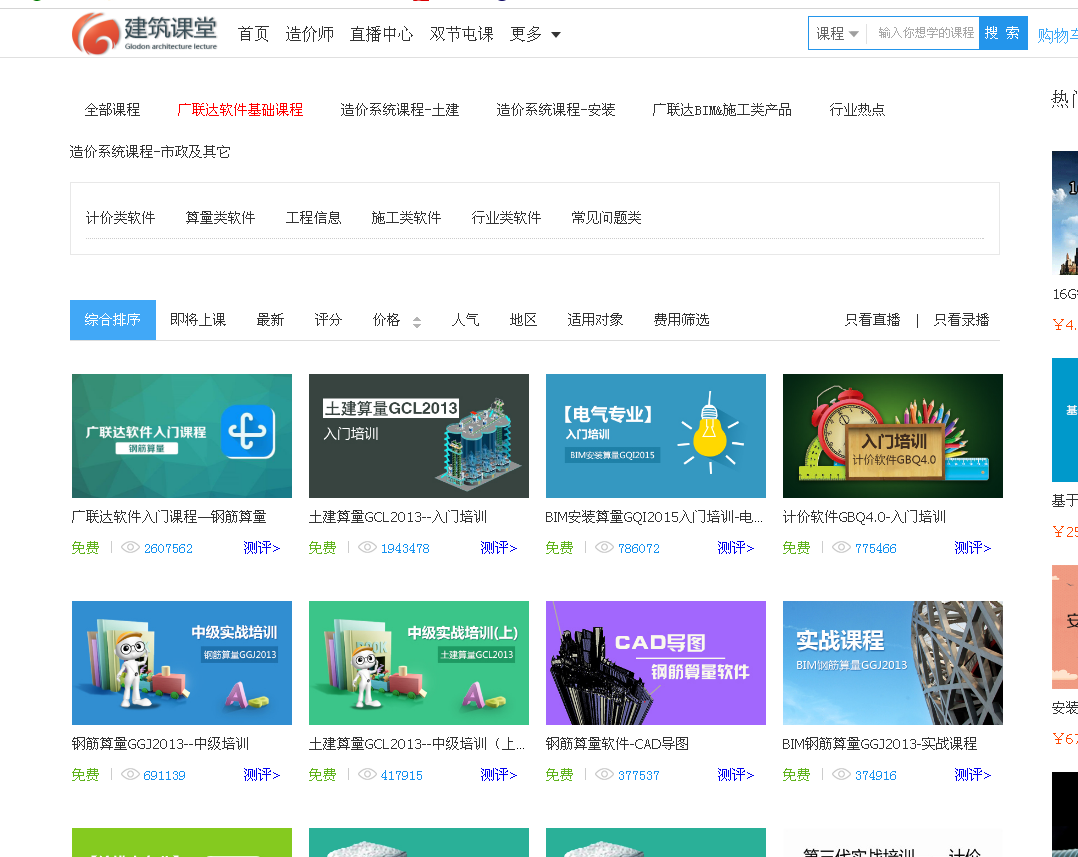The width and height of the screenshot is (1078, 857).
Task: Click 测评> for 计价软件GBQ4.0 course
Action: click(972, 548)
